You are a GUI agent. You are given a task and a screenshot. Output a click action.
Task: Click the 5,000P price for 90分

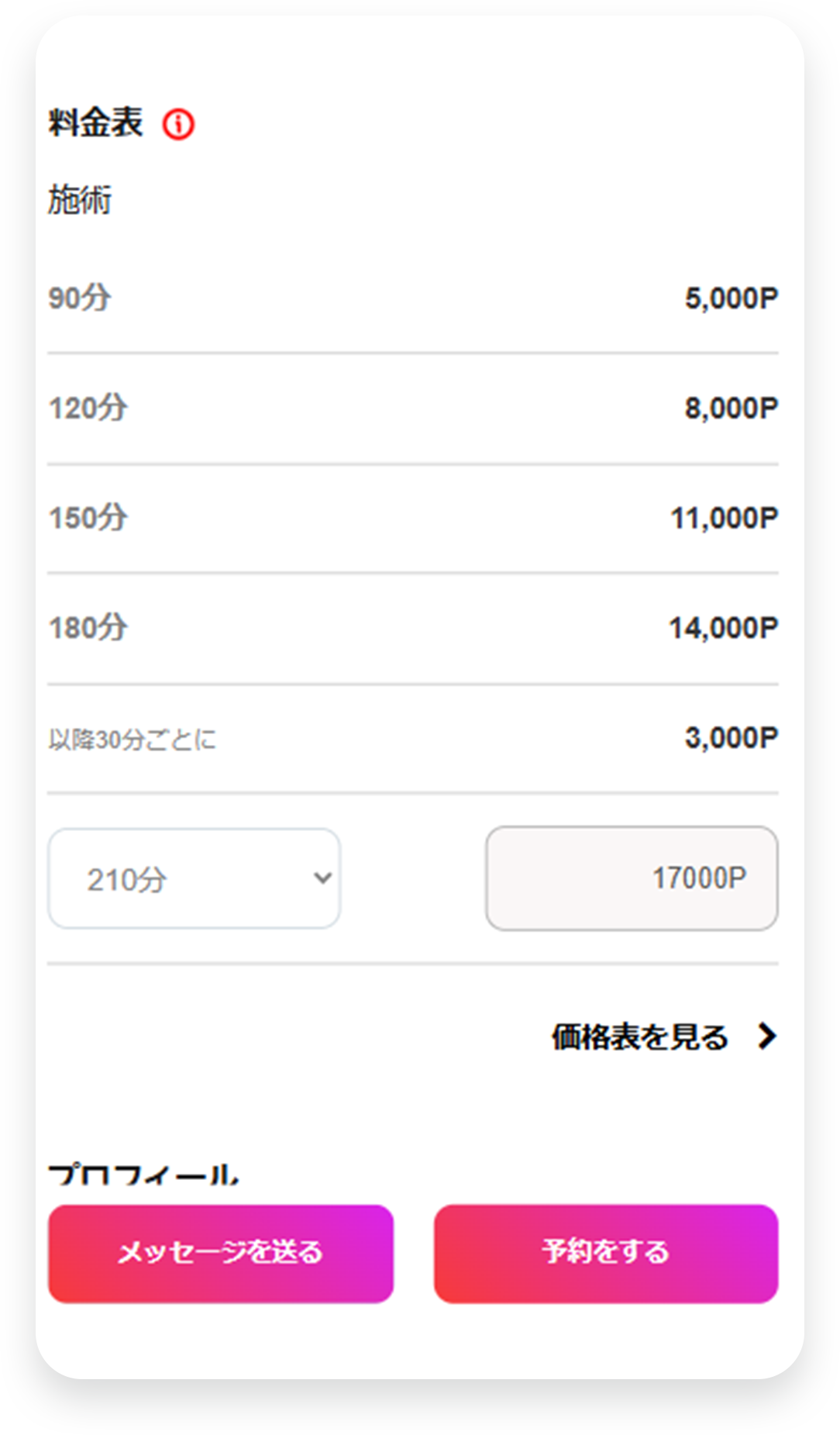[732, 297]
